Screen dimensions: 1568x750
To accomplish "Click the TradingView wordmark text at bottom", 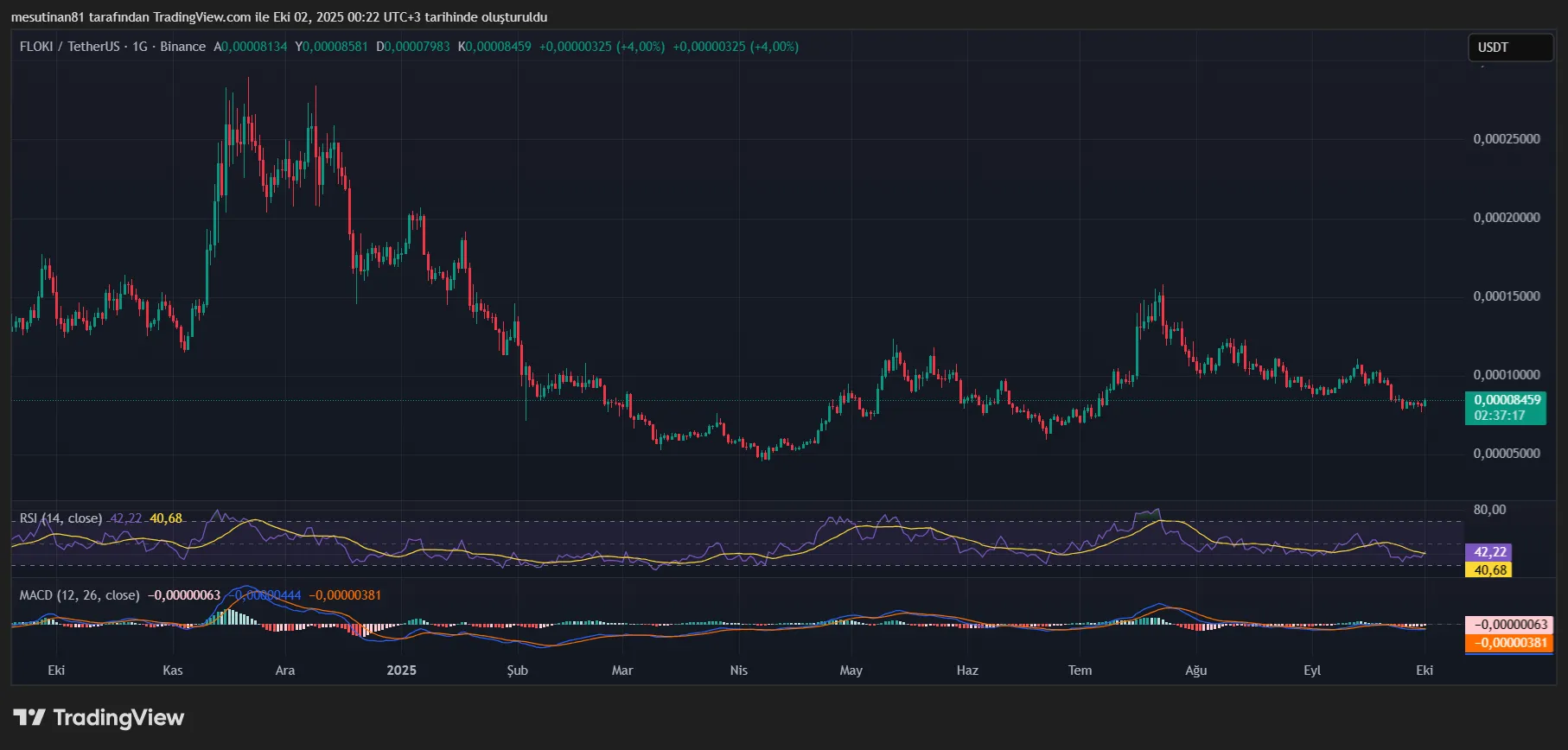I will tap(118, 717).
